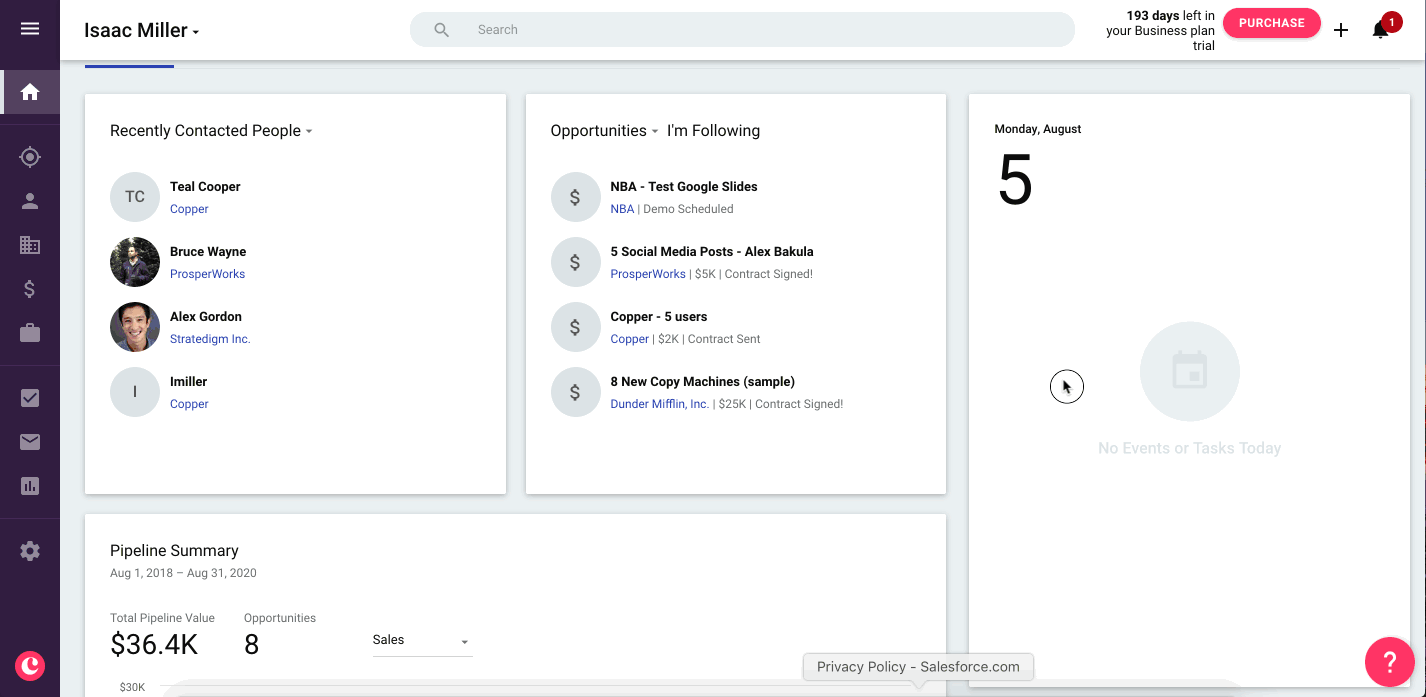Viewport: 1426px width, 697px height.
Task: Click the plus add-new icon
Action: click(1341, 30)
